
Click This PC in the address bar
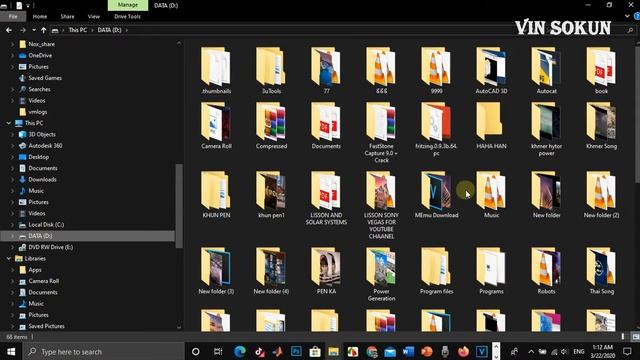pos(78,30)
